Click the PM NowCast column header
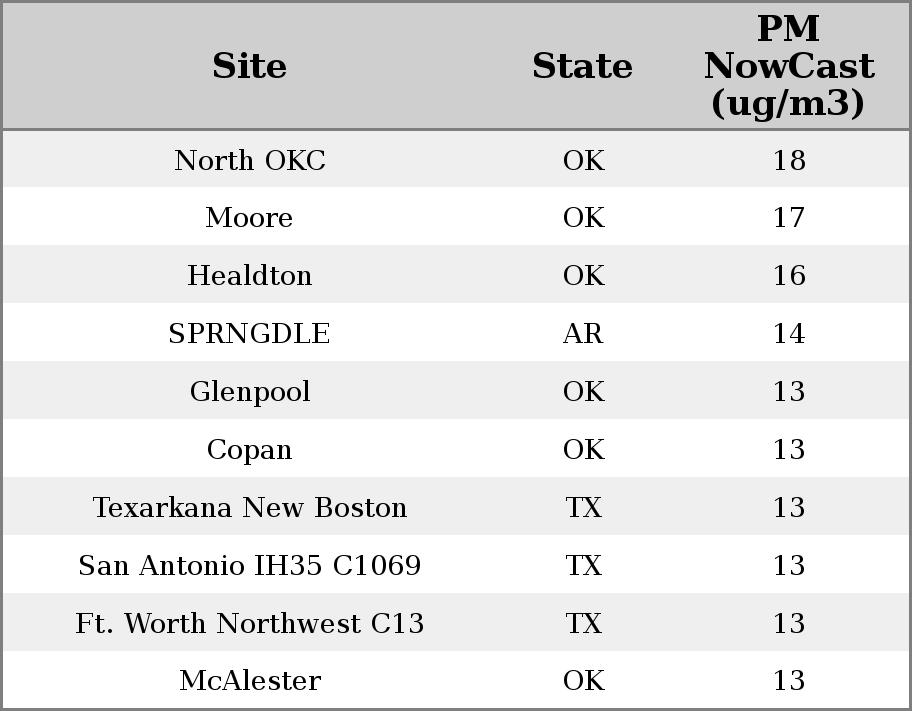The width and height of the screenshot is (912, 711). 788,66
